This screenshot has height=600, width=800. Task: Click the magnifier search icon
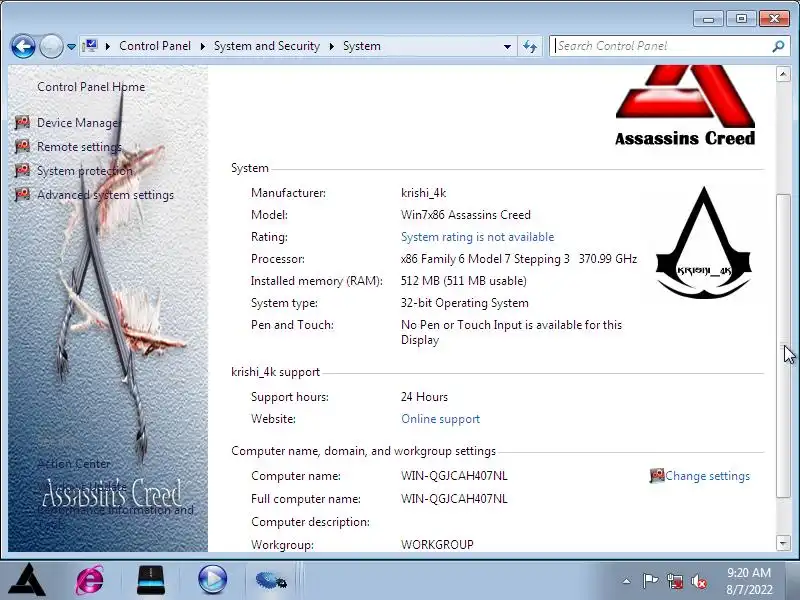[x=778, y=46]
